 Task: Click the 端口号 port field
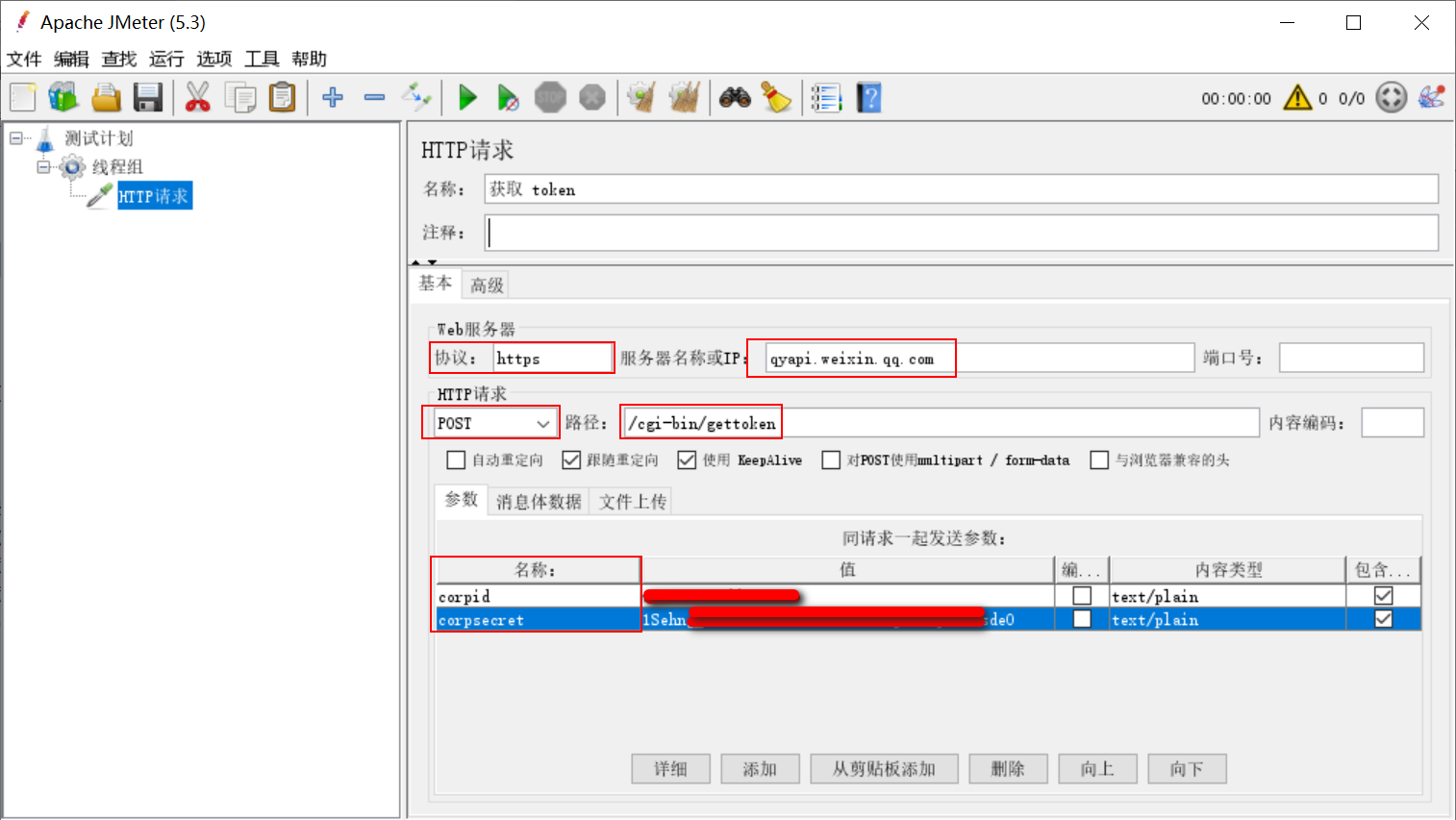click(x=1351, y=359)
